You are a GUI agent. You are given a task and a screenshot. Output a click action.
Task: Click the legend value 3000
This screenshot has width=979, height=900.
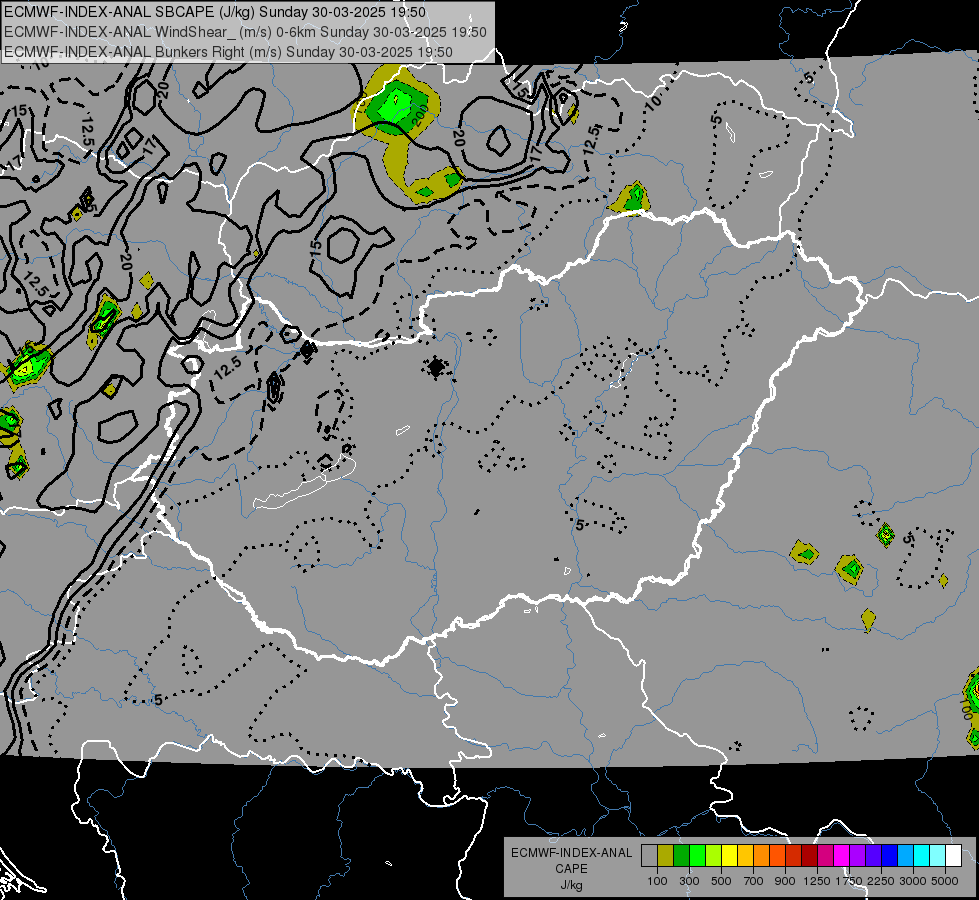click(913, 881)
